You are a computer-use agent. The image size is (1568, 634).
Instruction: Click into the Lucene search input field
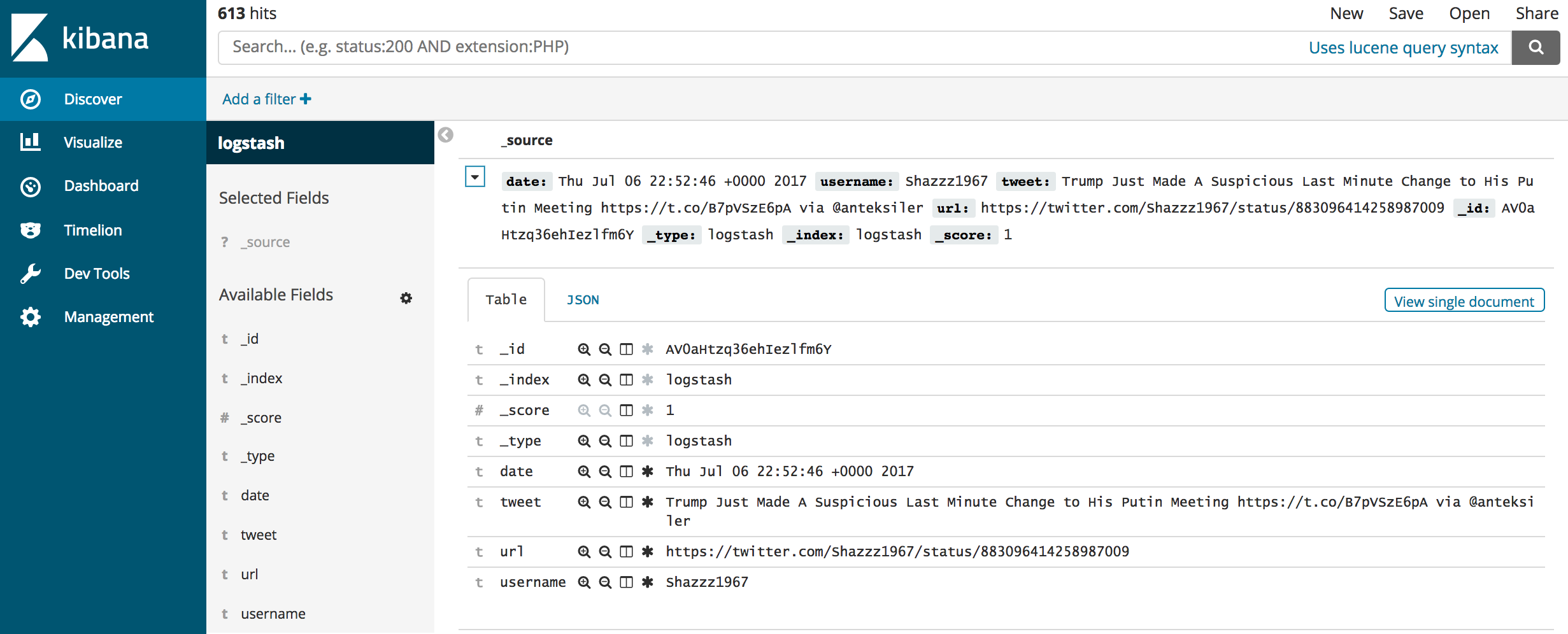click(x=758, y=48)
